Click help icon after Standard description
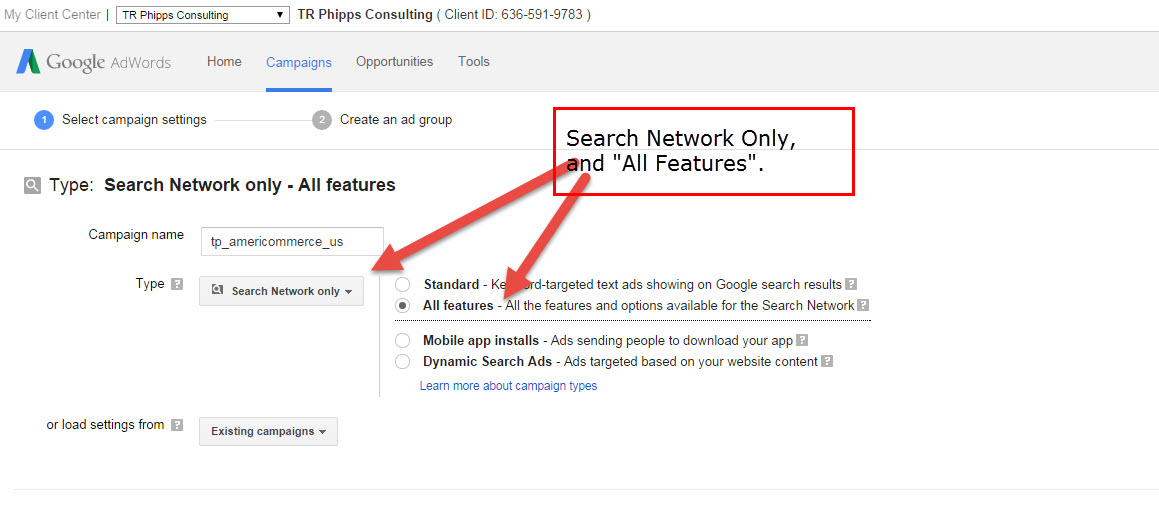Viewport: 1159px width, 517px height. pyautogui.click(x=851, y=285)
